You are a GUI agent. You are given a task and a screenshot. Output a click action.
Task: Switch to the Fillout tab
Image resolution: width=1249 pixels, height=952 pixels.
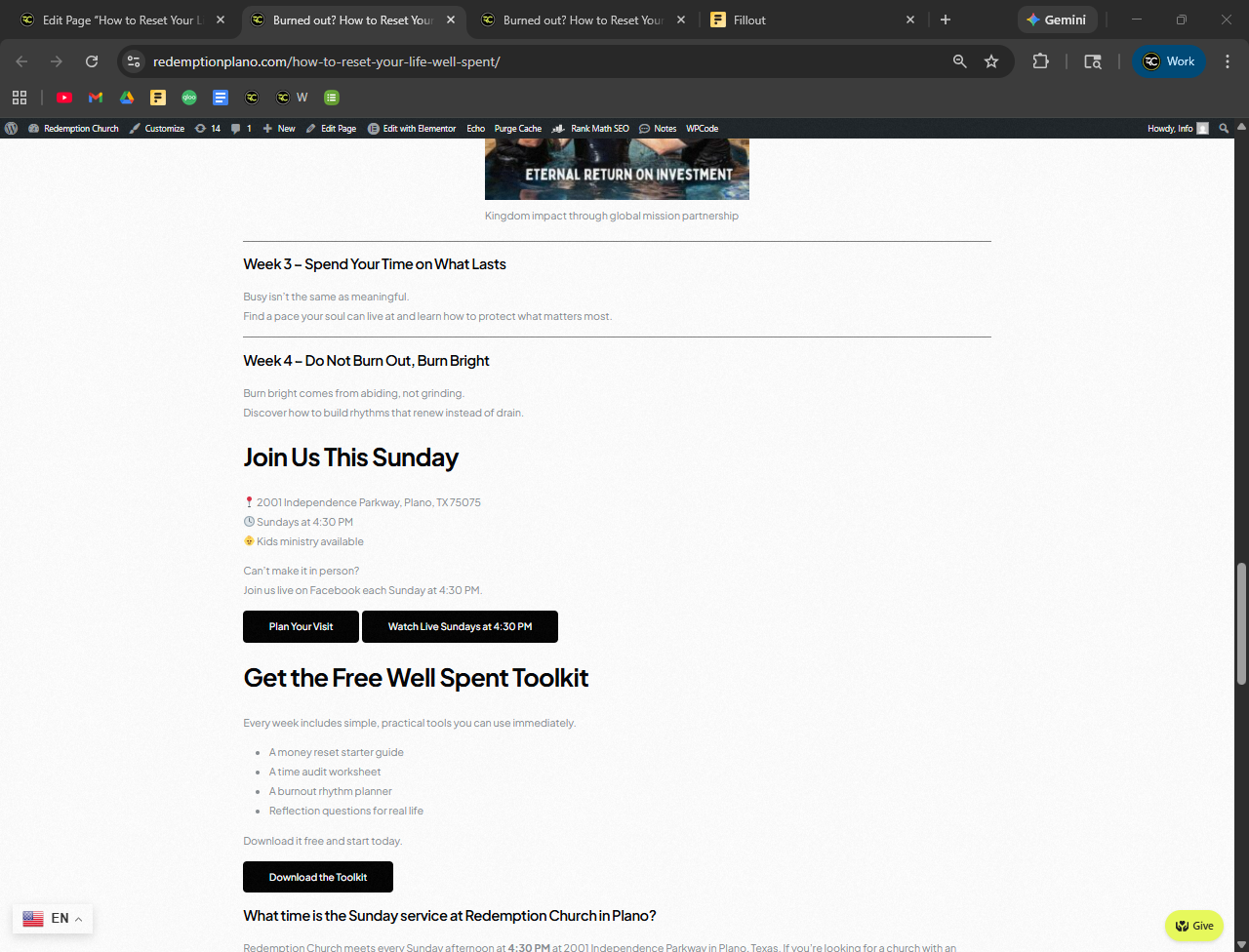[x=810, y=20]
